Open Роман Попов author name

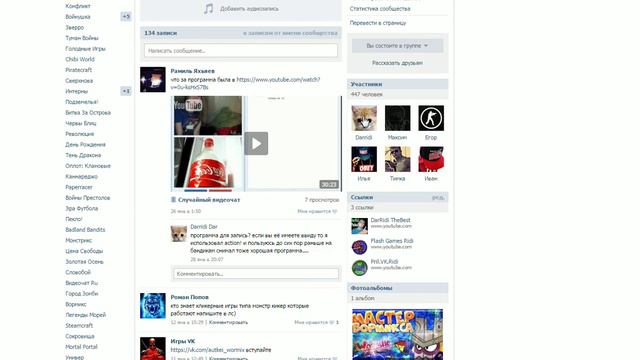189,297
